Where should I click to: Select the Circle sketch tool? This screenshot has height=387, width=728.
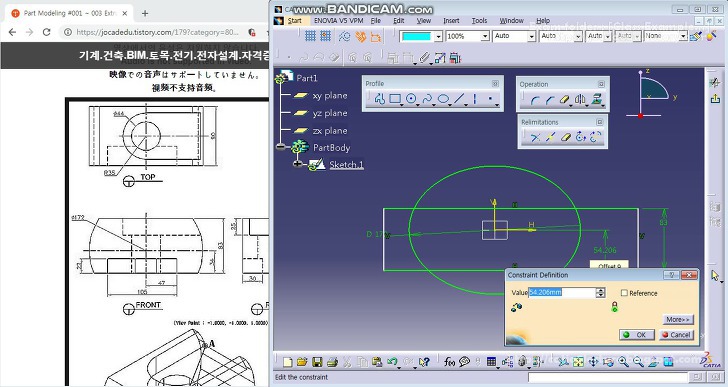[x=410, y=99]
